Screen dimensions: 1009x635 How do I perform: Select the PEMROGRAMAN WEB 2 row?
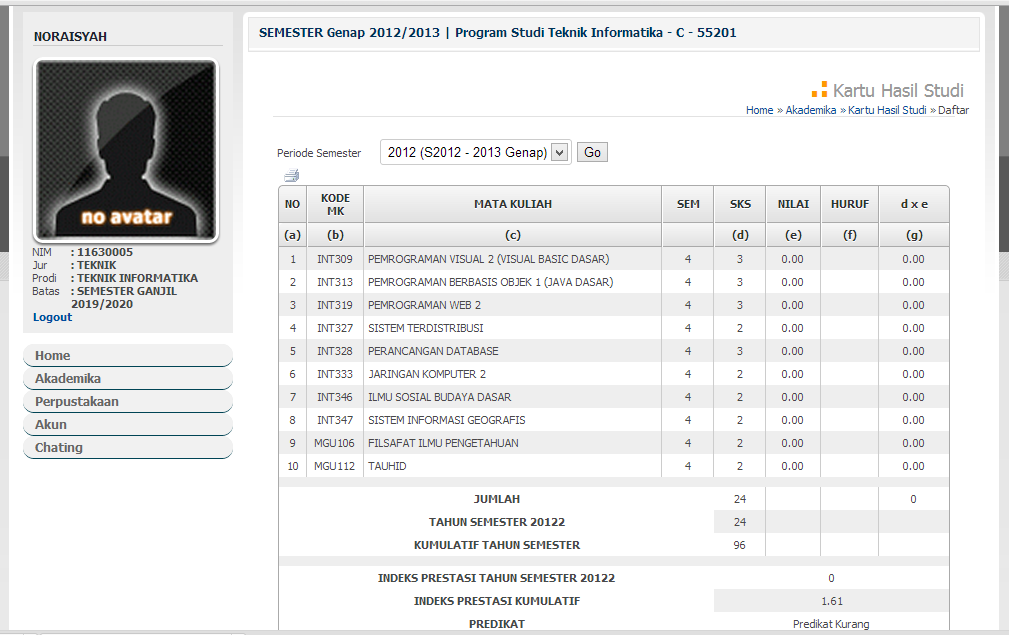[424, 305]
